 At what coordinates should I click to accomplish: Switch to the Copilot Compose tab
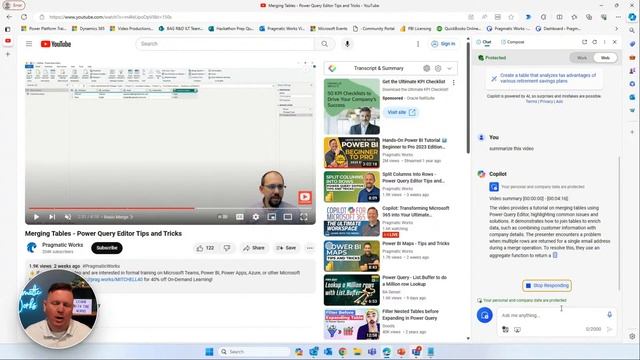pos(513,42)
